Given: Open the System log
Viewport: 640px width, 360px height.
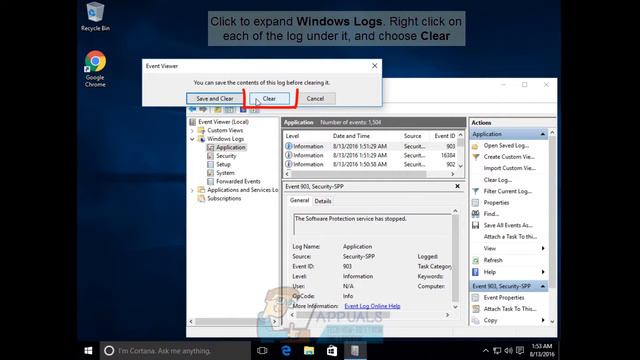Looking at the screenshot, I should pos(225,173).
